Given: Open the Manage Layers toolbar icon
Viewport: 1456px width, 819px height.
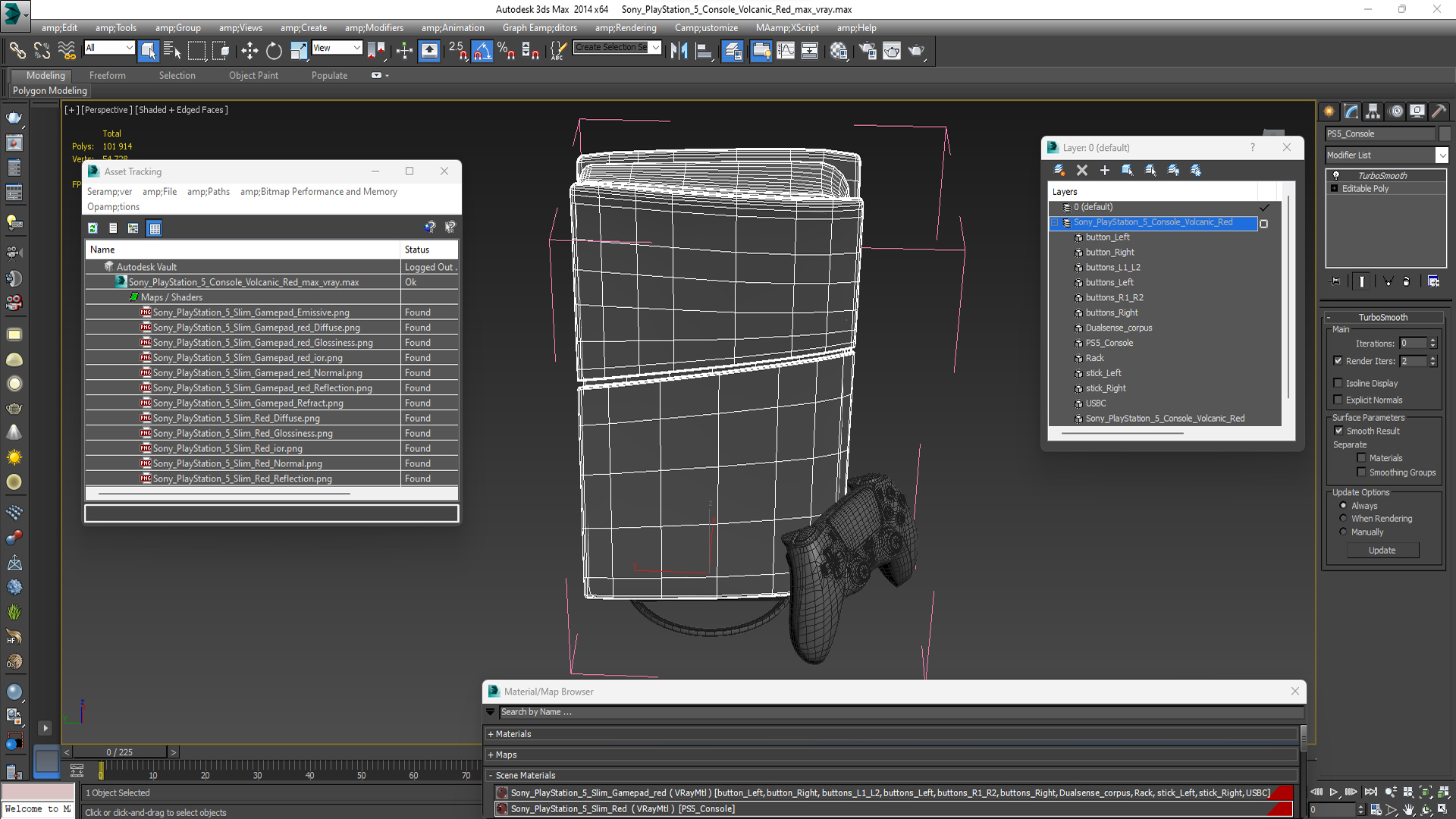Looking at the screenshot, I should [733, 51].
